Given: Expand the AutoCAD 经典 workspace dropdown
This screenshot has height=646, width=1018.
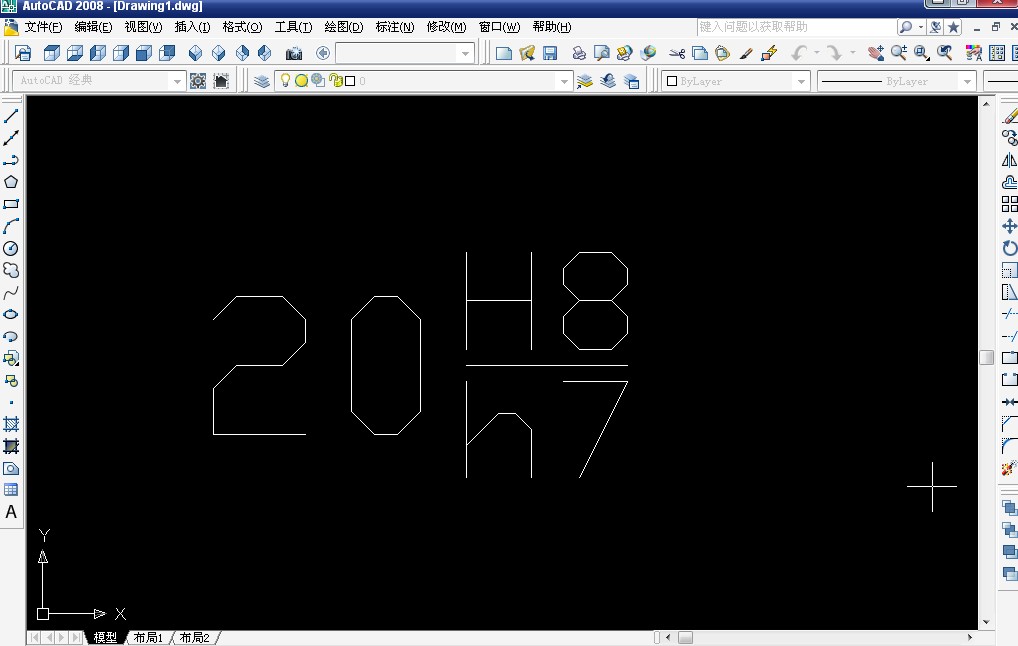Looking at the screenshot, I should pyautogui.click(x=177, y=81).
